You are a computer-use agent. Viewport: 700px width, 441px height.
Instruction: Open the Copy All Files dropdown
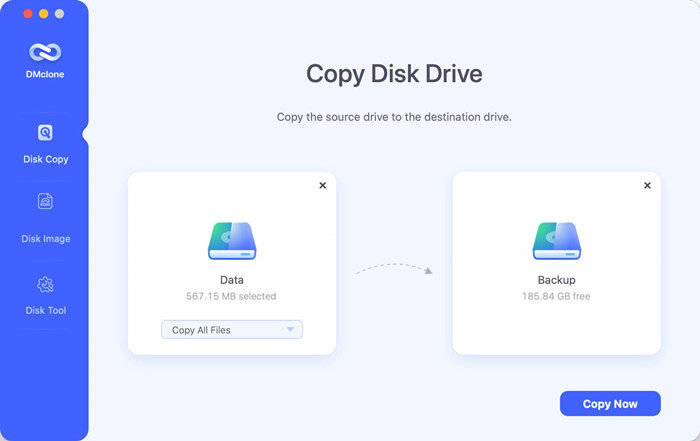point(232,330)
